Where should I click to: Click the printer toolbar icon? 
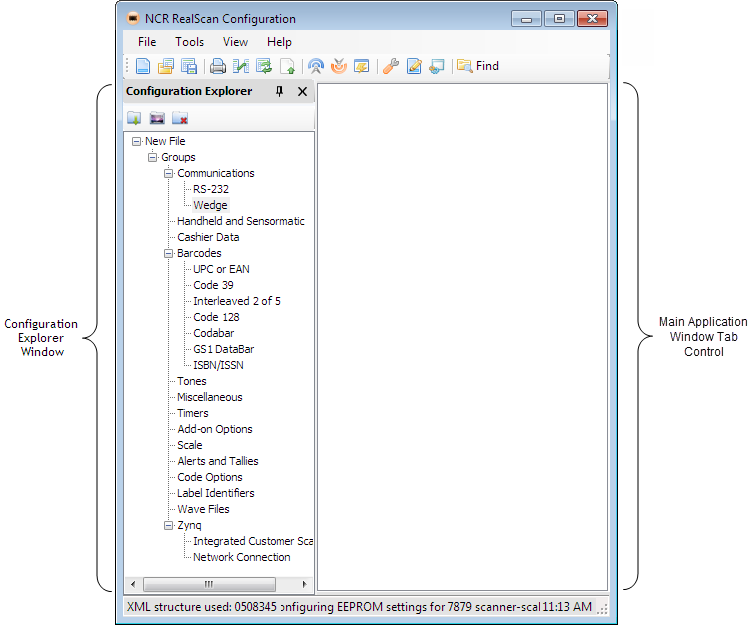(x=218, y=66)
